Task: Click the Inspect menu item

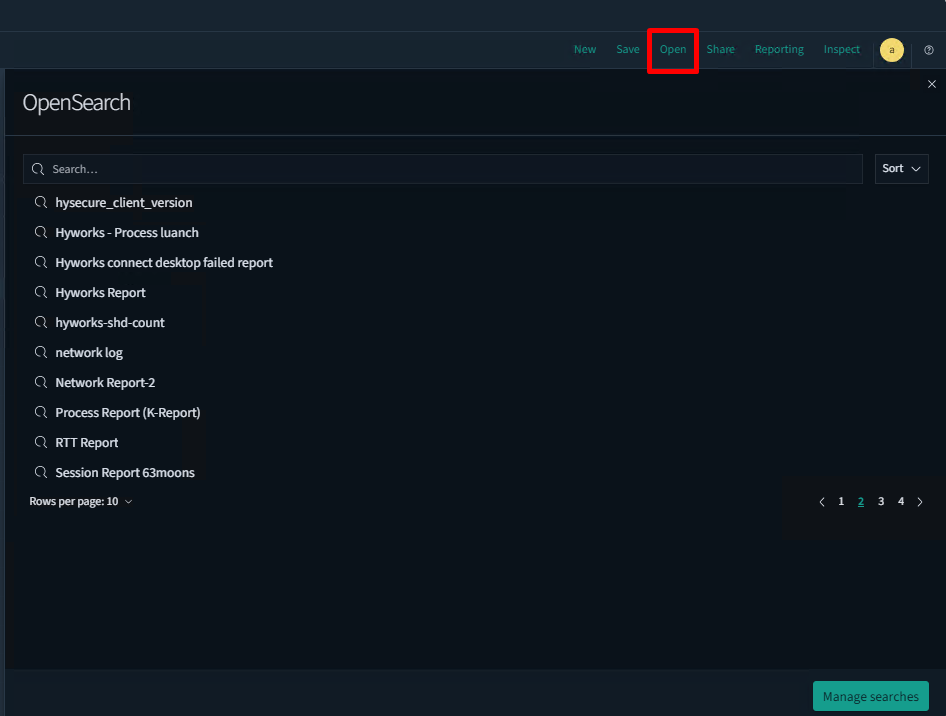Action: (841, 50)
